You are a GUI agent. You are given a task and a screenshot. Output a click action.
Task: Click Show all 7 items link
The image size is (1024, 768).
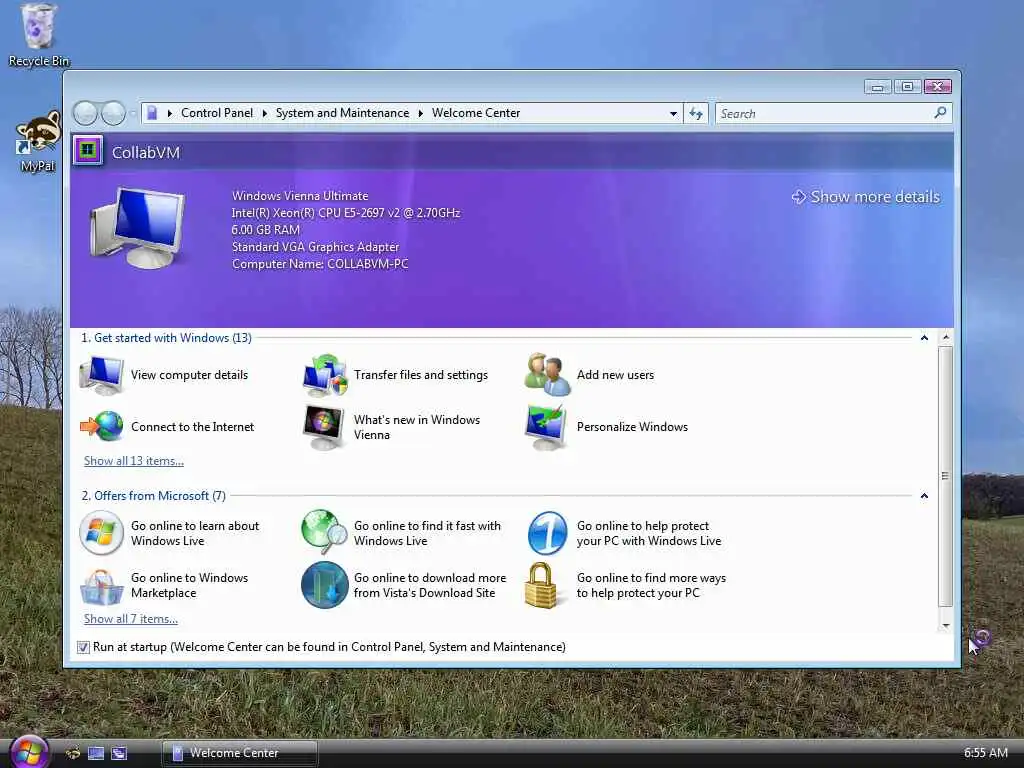click(x=131, y=618)
